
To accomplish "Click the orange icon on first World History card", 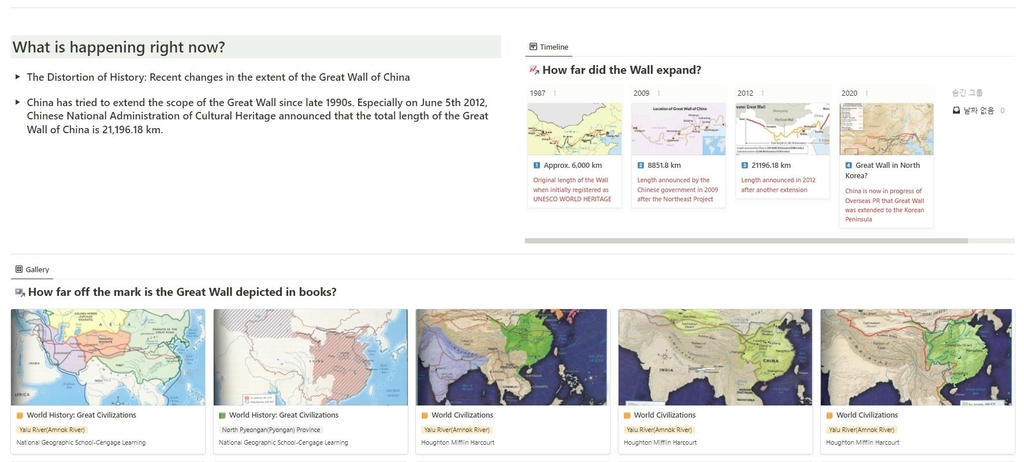I will [19, 415].
